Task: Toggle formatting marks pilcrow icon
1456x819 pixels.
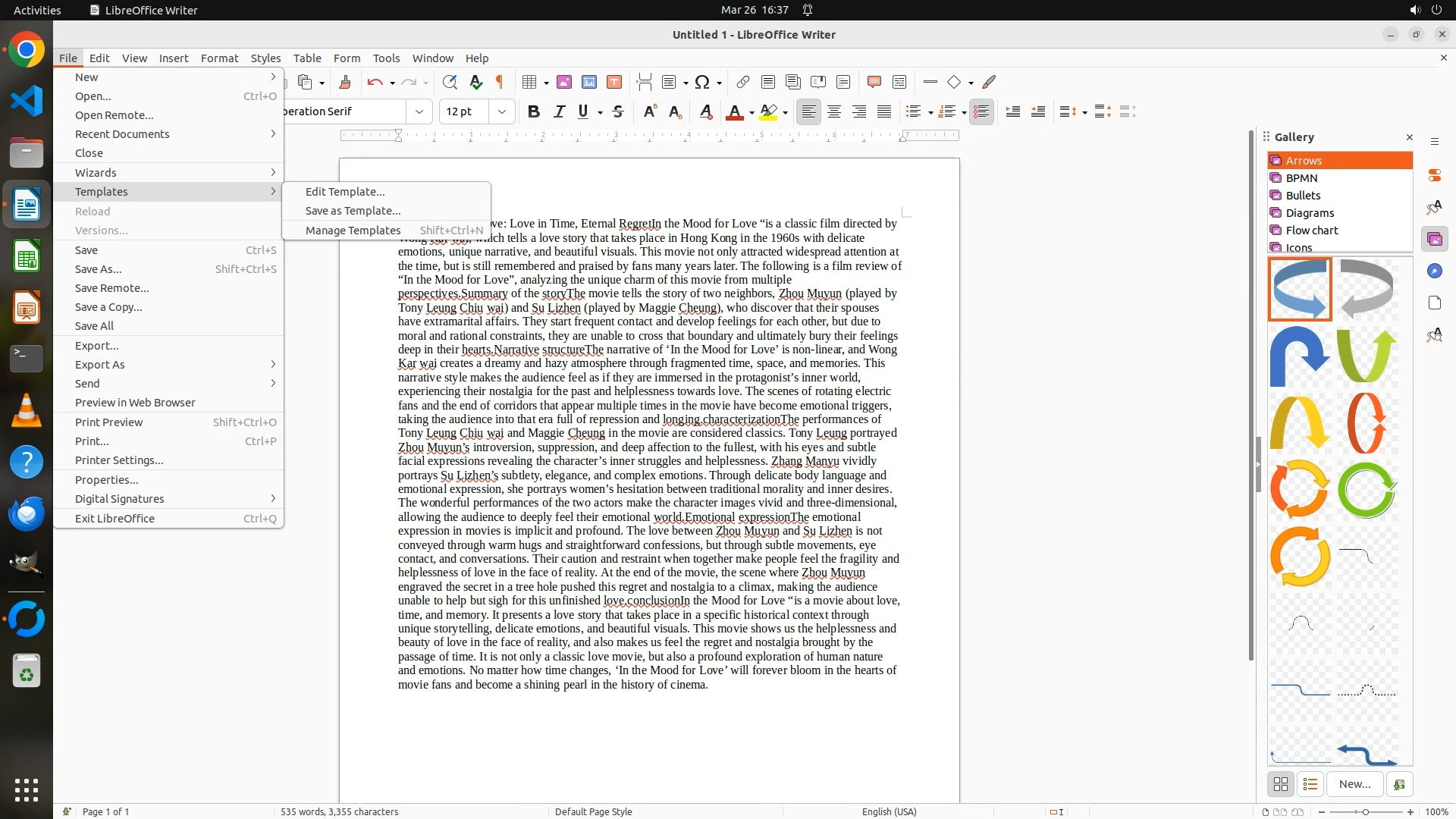Action: (x=500, y=82)
